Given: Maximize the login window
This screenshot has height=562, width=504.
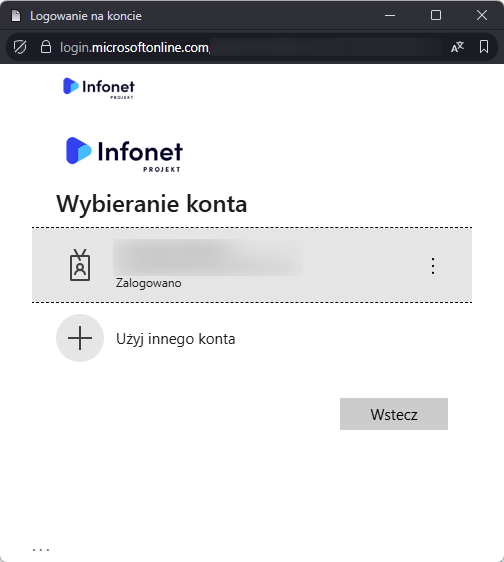Looking at the screenshot, I should click(x=436, y=15).
